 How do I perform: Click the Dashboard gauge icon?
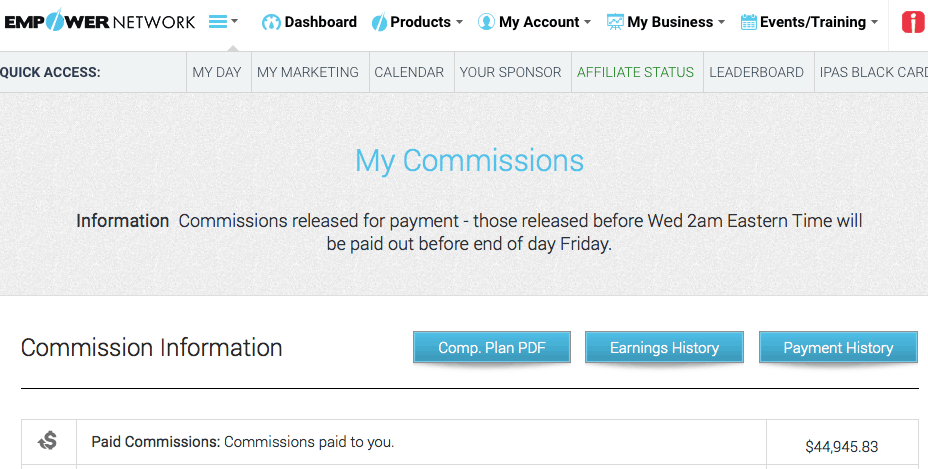[271, 23]
